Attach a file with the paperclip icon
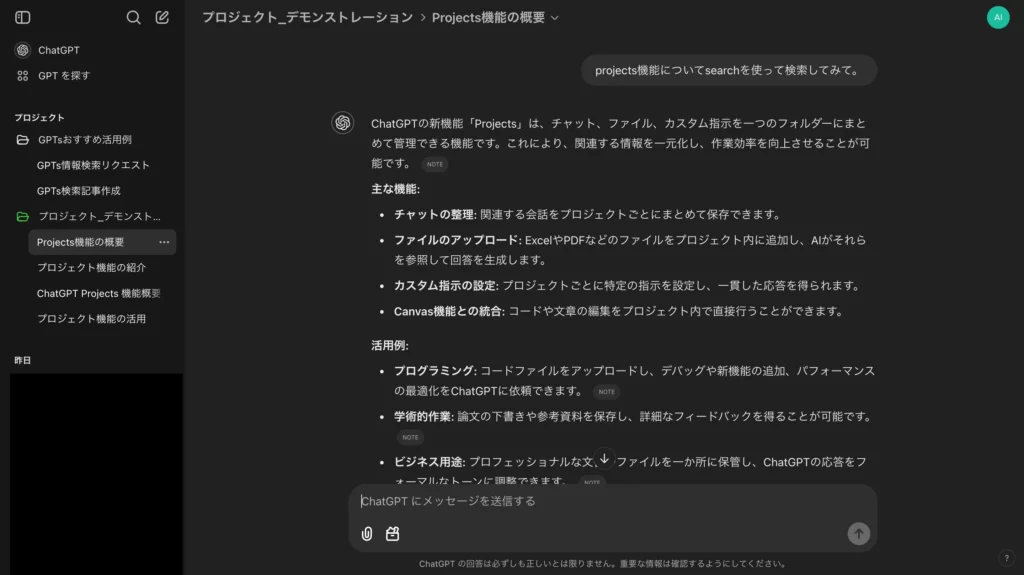Viewport: 1024px width, 575px height. tap(367, 534)
